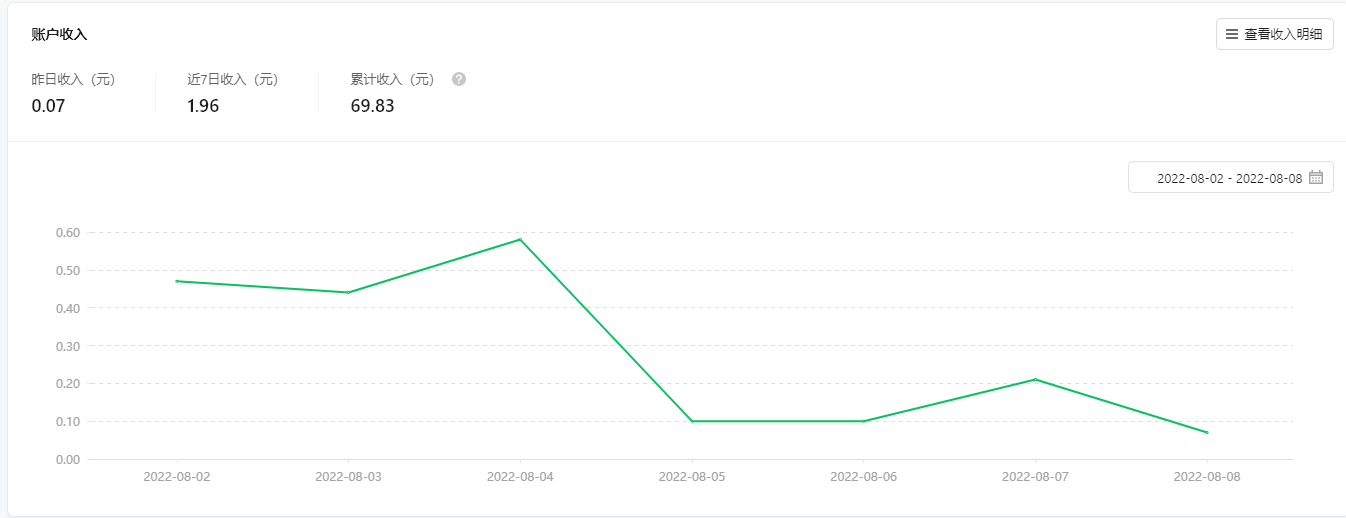Open the calendar icon in date picker
Screen dimensions: 1346x518
1316,177
